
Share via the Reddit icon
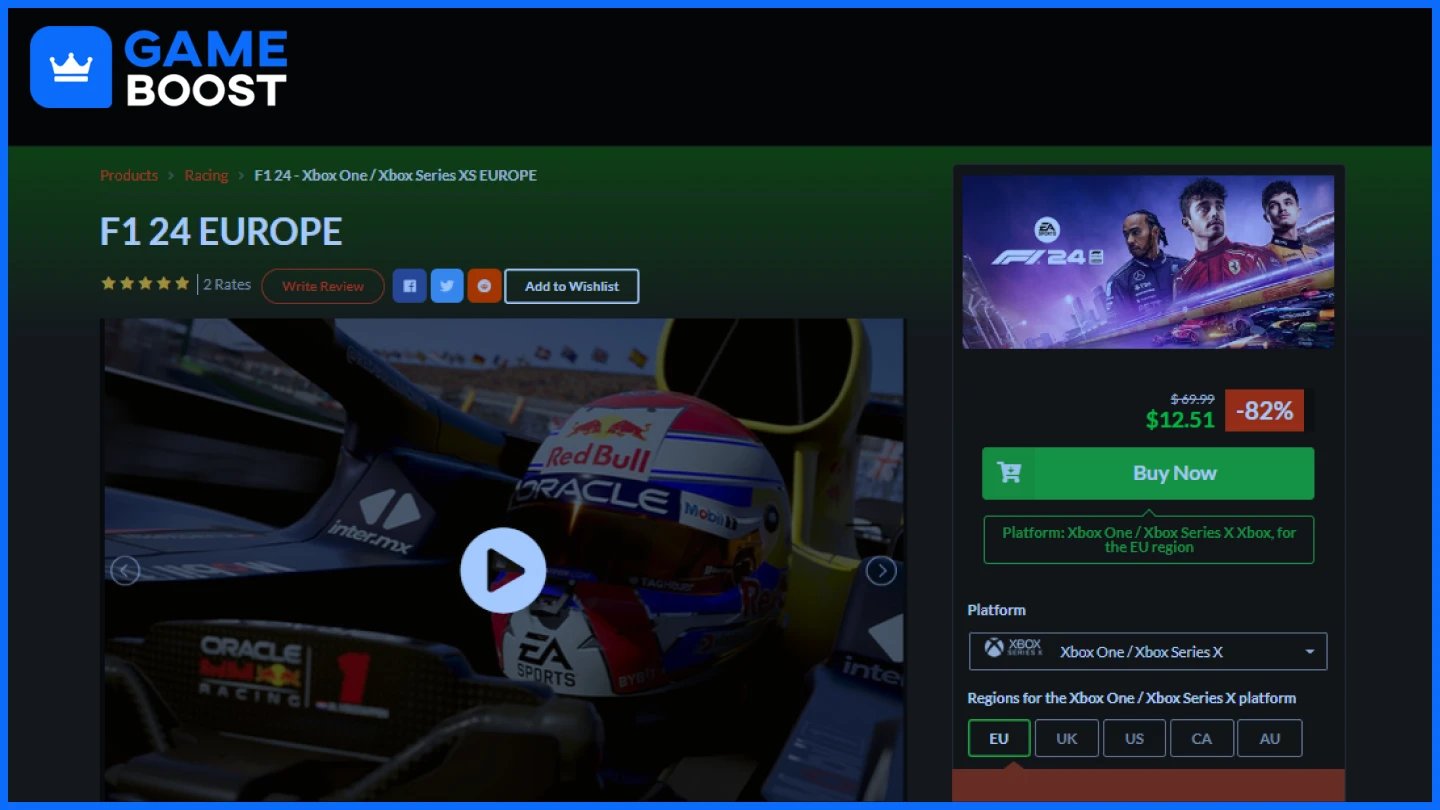[x=485, y=286]
